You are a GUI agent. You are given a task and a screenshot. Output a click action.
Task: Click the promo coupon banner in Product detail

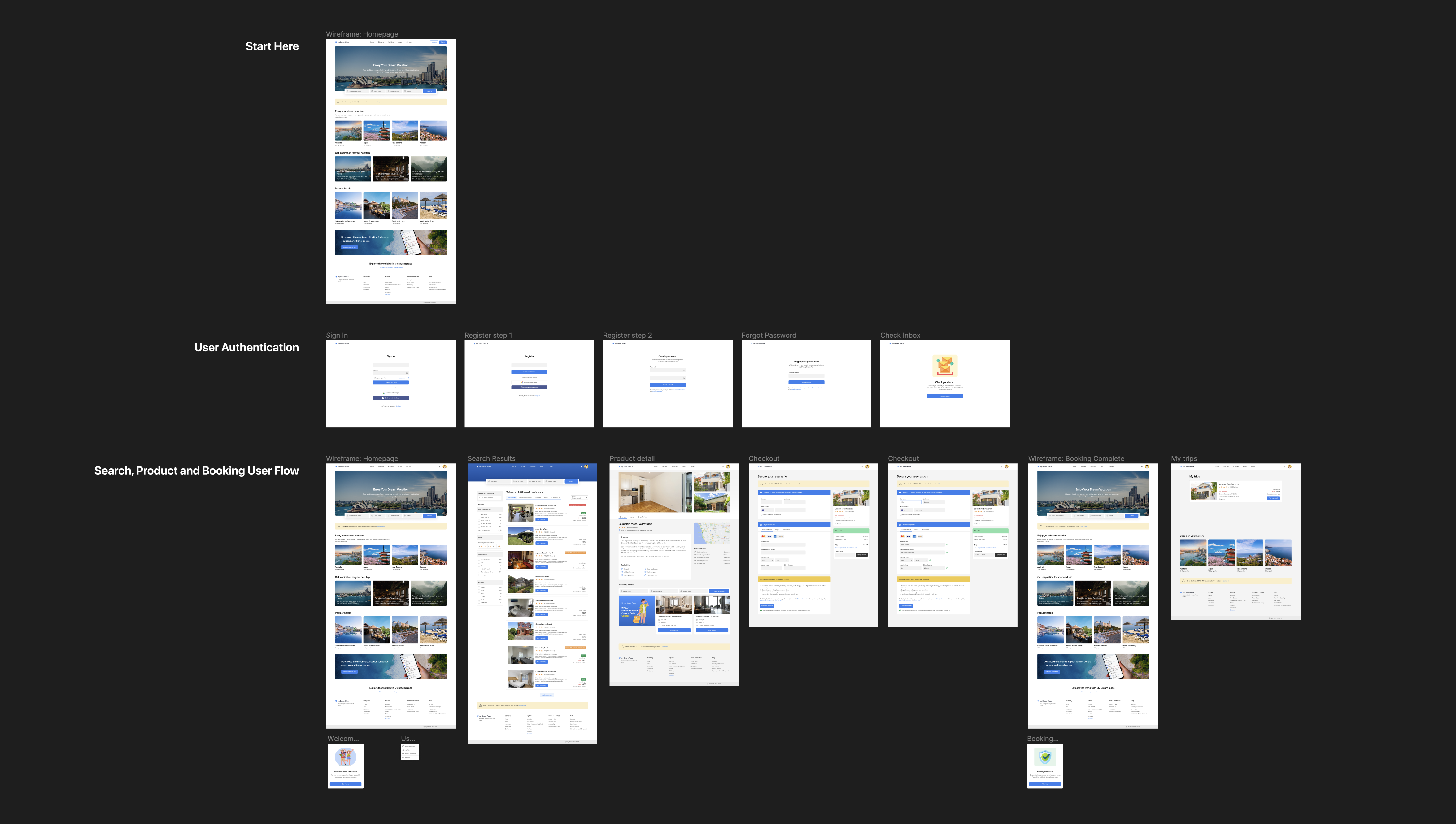pos(637,611)
